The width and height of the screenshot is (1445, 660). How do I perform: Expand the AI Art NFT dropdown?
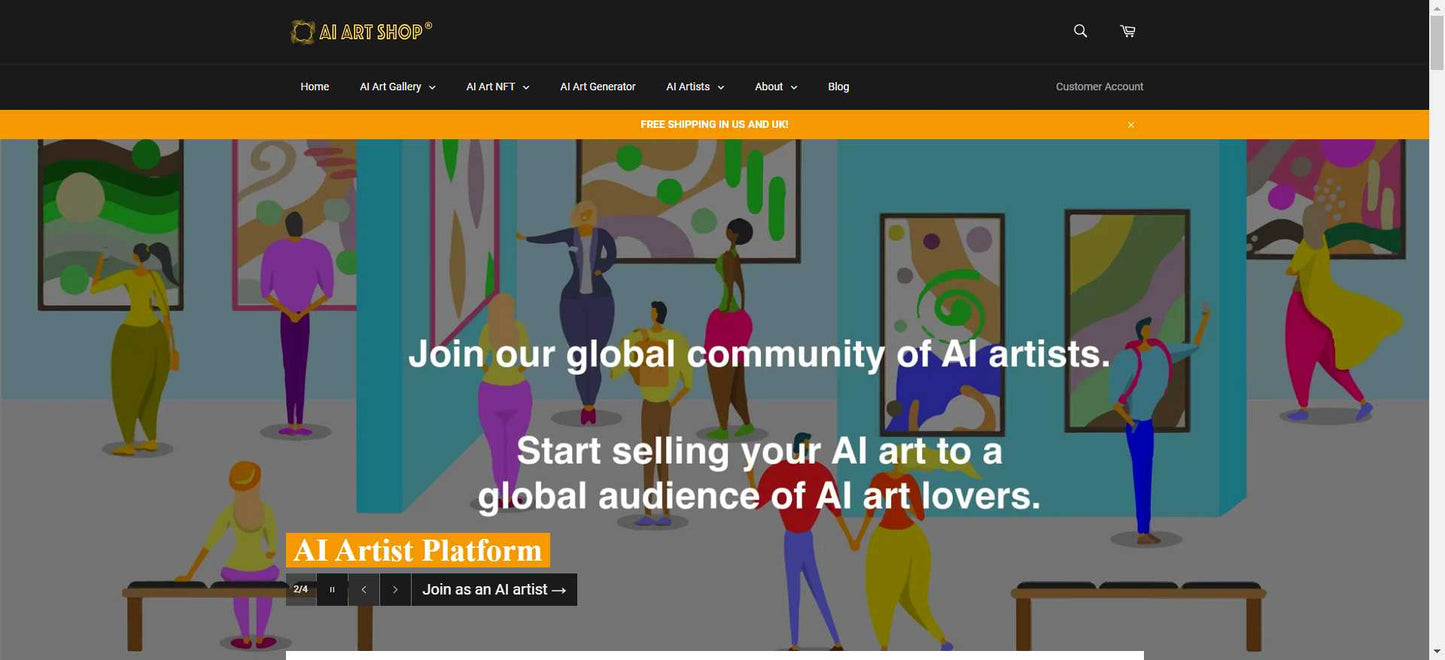498,87
